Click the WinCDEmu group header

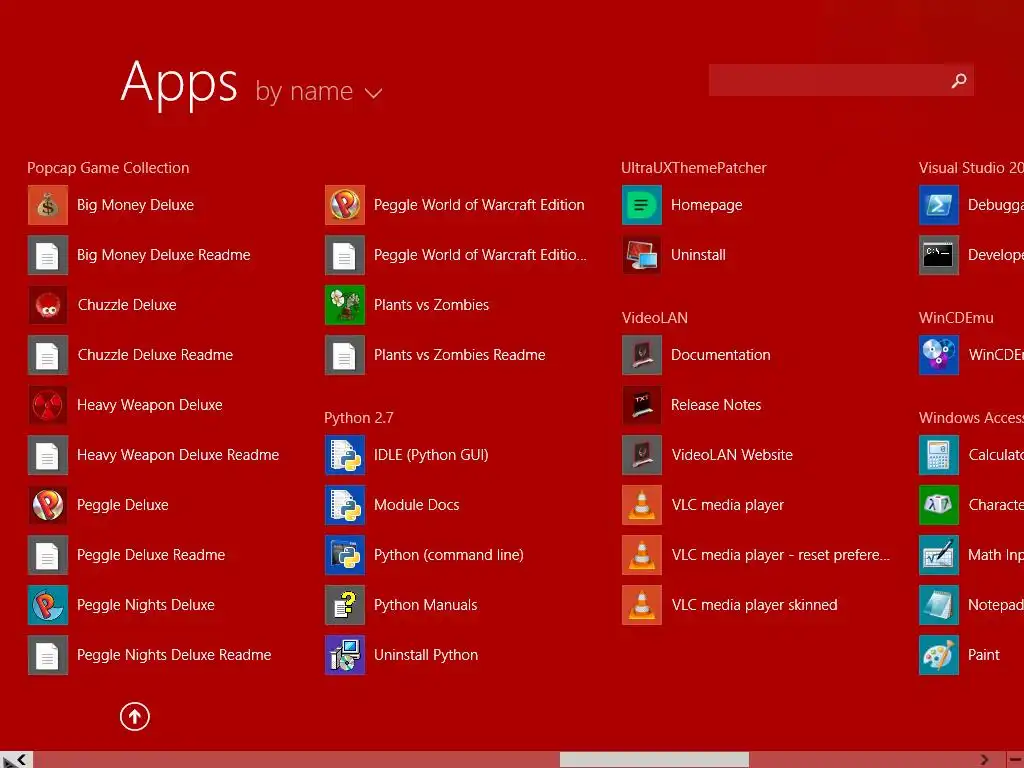click(x=956, y=318)
